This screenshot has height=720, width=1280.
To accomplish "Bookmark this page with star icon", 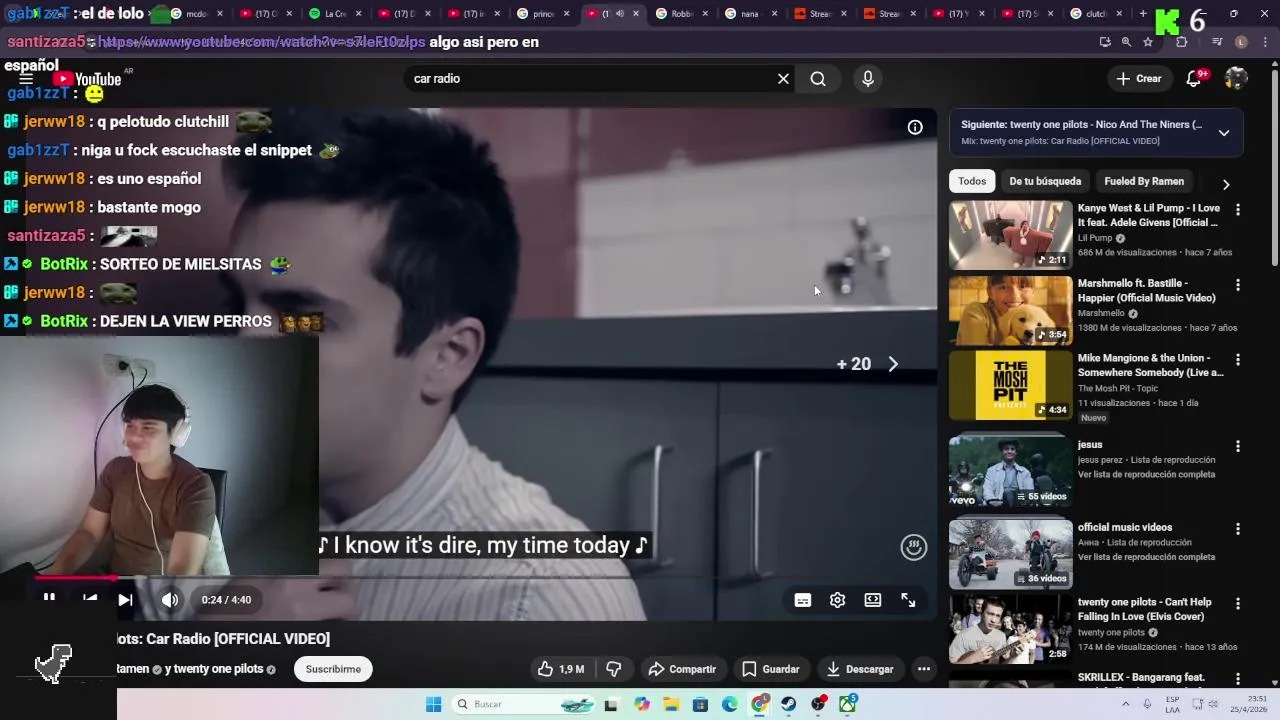I will click(1148, 42).
